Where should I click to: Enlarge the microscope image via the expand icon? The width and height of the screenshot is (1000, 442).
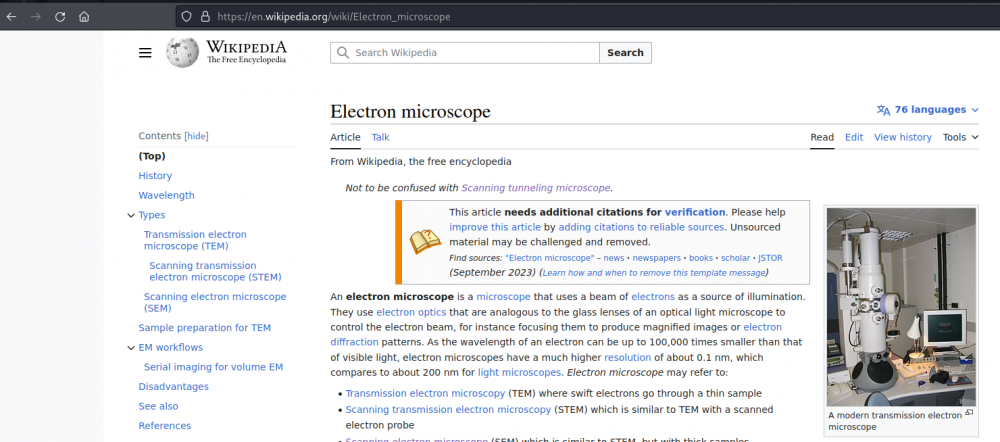tap(968, 413)
